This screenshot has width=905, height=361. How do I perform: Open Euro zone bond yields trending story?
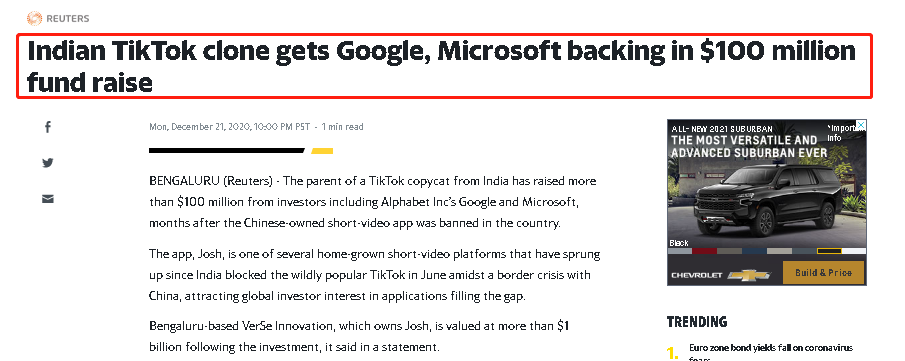(771, 353)
